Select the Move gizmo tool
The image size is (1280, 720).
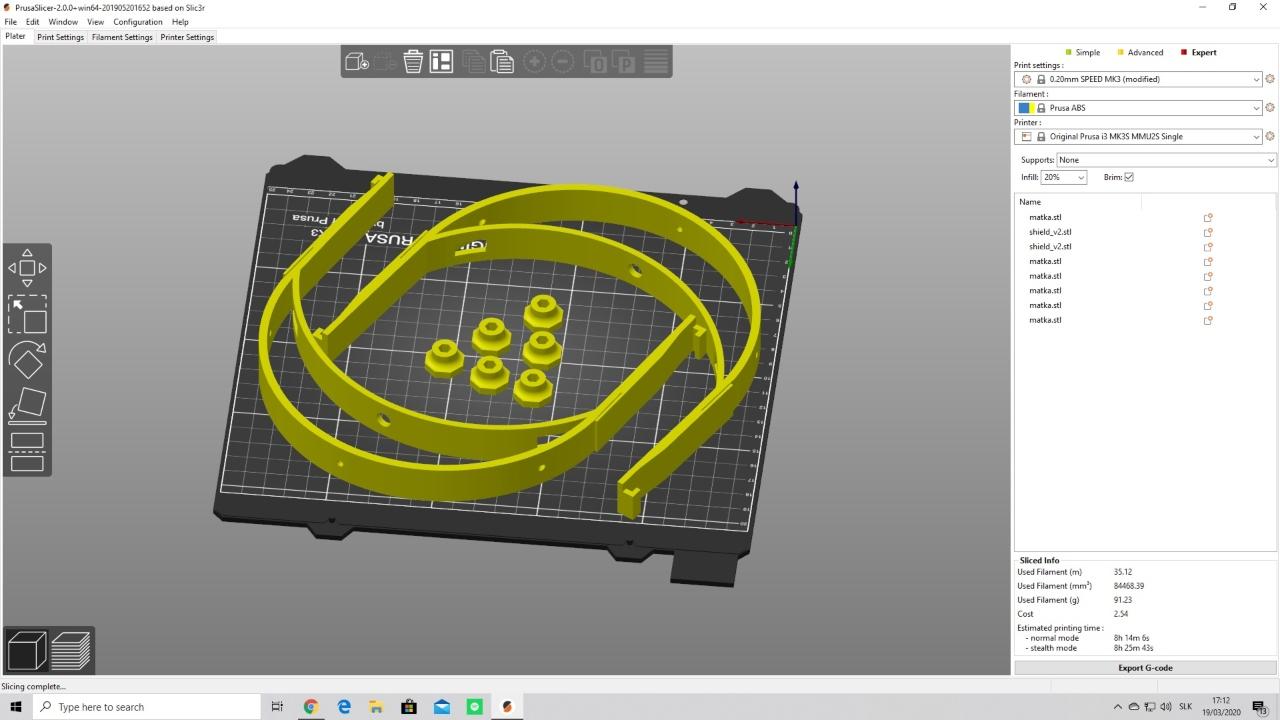point(27,268)
